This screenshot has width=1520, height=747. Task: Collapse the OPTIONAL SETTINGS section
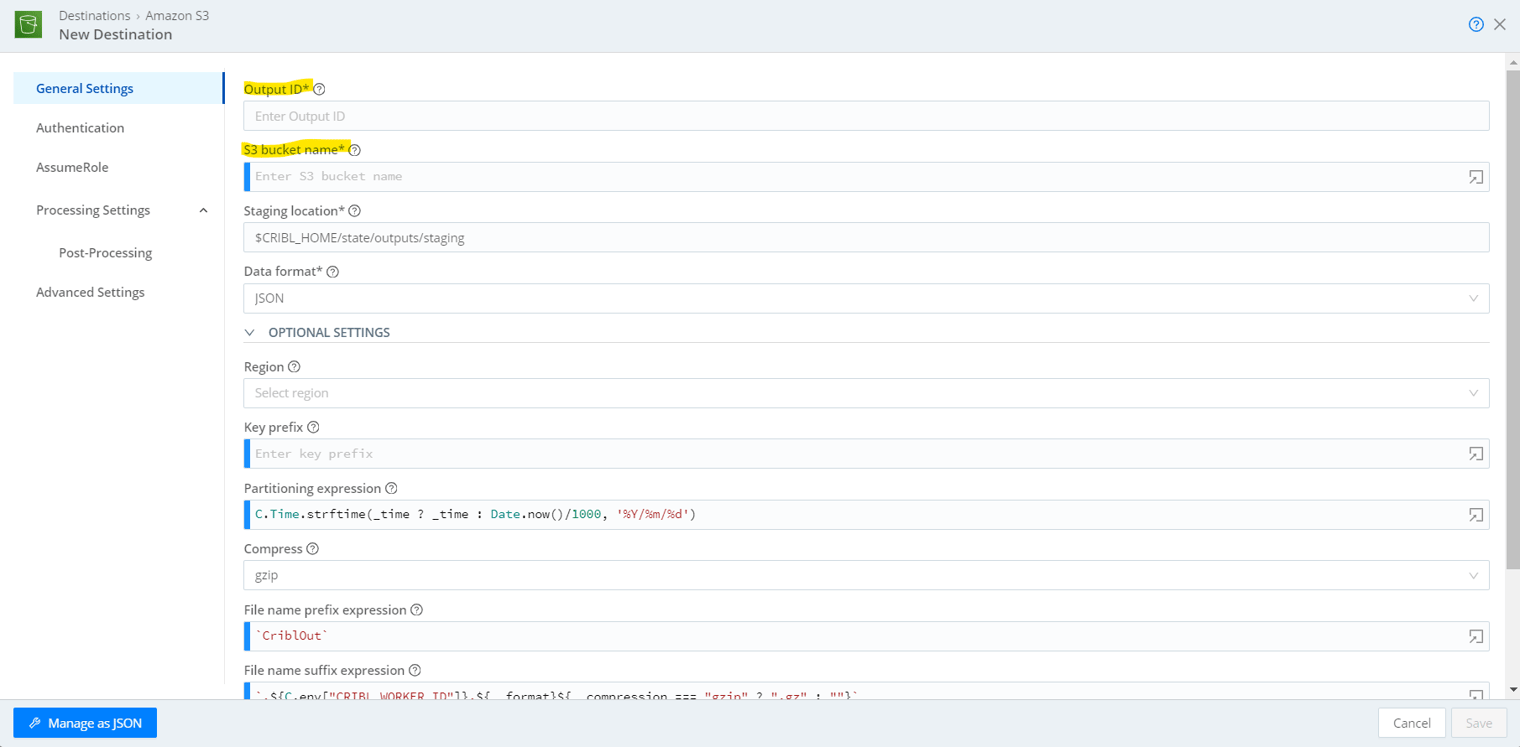pos(250,332)
